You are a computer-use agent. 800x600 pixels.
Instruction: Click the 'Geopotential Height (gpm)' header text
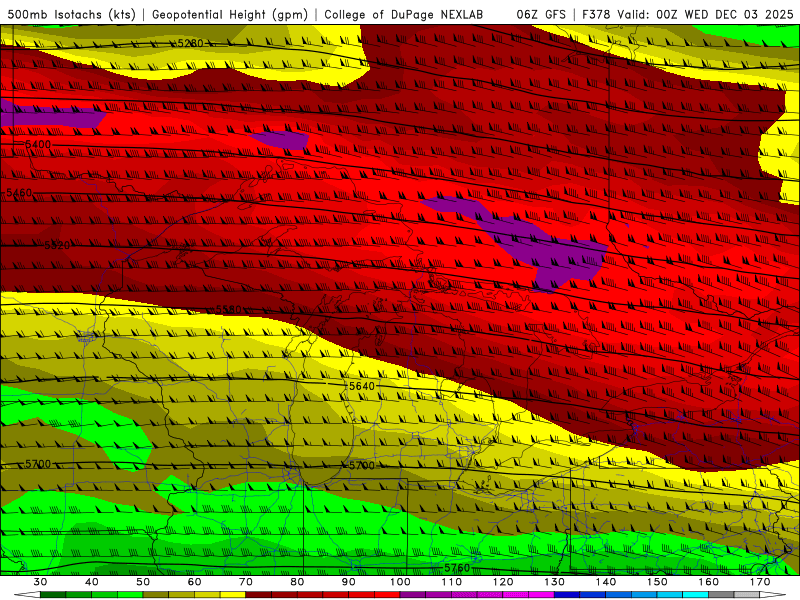[x=230, y=15]
